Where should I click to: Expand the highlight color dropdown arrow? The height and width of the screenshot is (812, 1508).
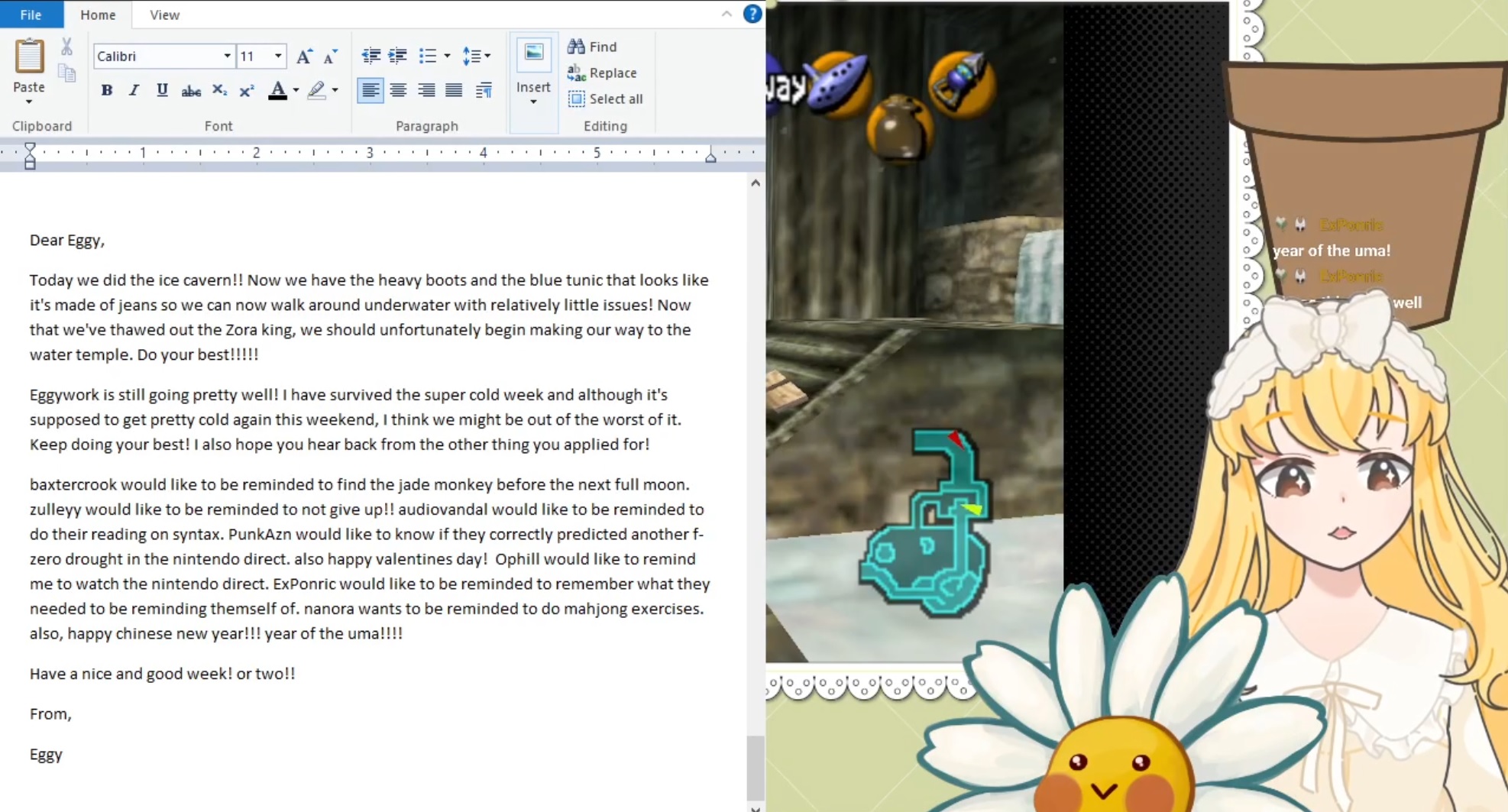point(335,91)
